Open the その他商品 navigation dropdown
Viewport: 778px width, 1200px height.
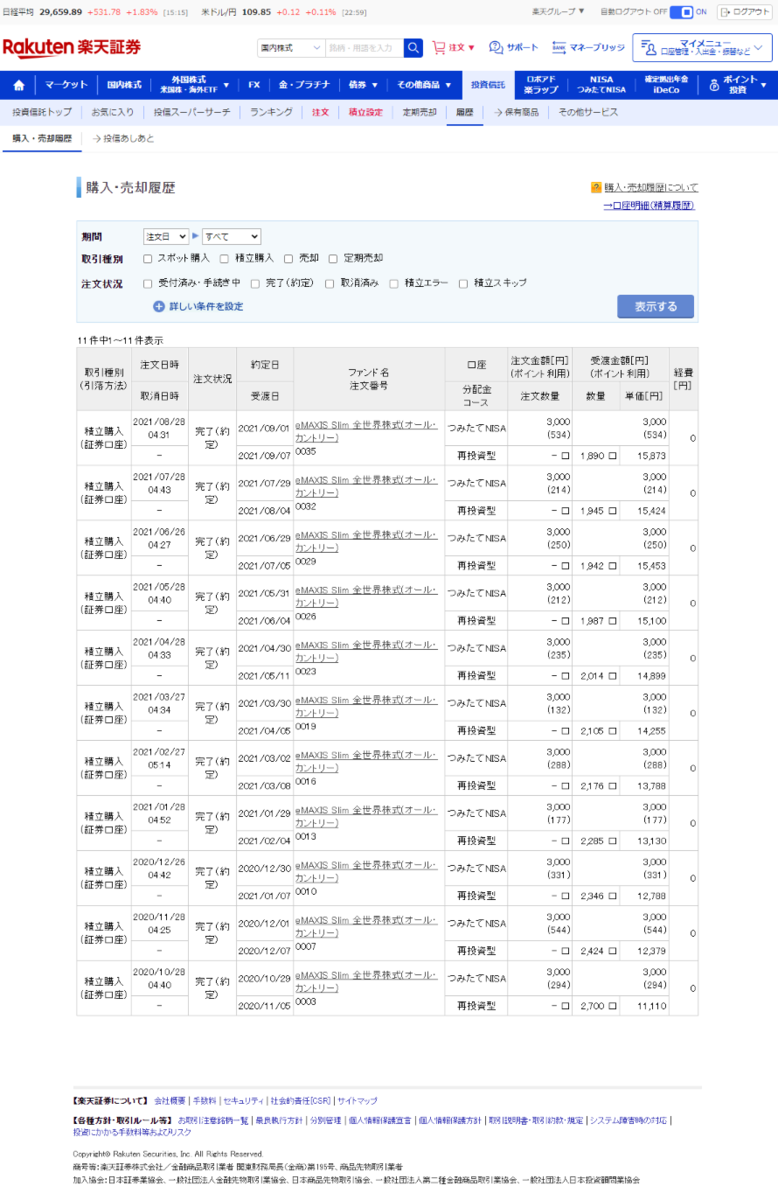(423, 85)
